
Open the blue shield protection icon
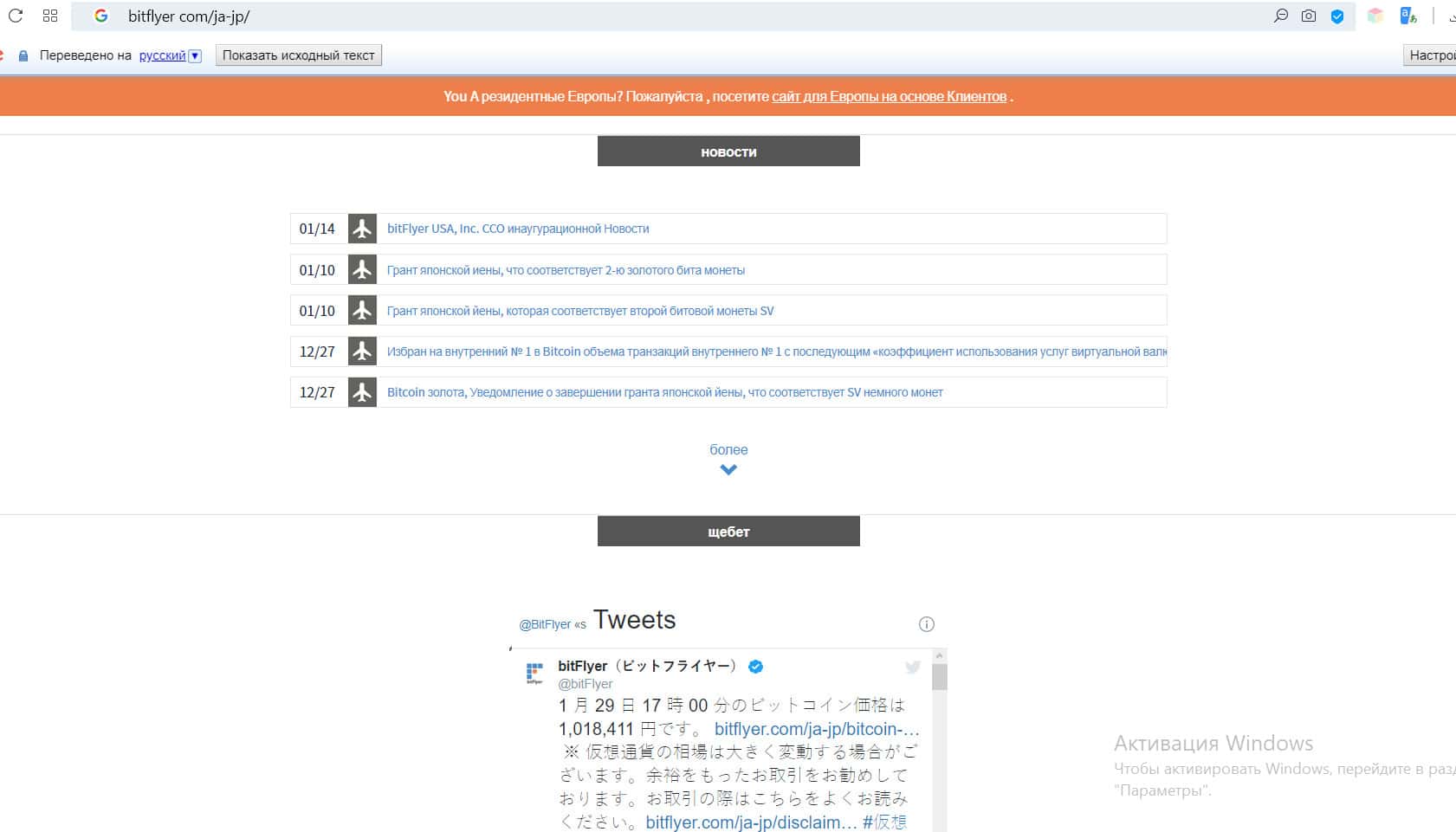[1337, 16]
